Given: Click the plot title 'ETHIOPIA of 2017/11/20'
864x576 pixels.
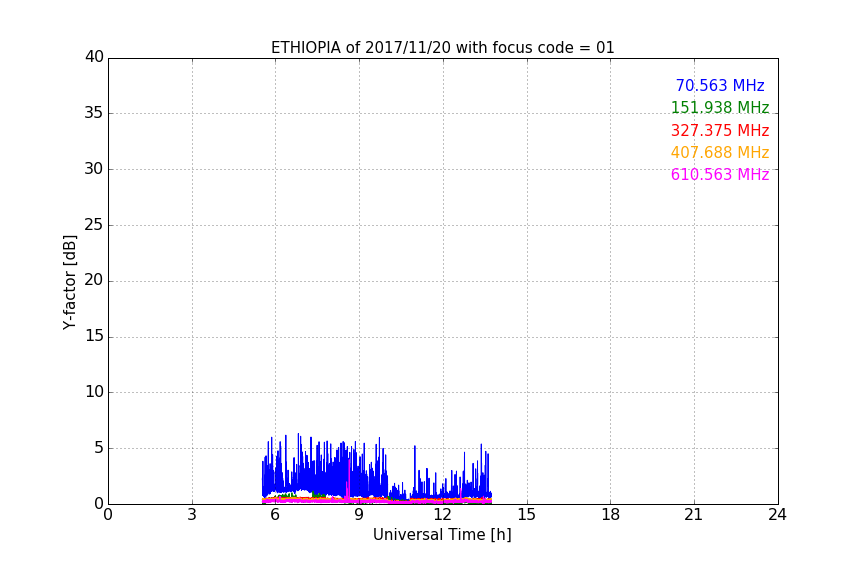Looking at the screenshot, I should [442, 48].
